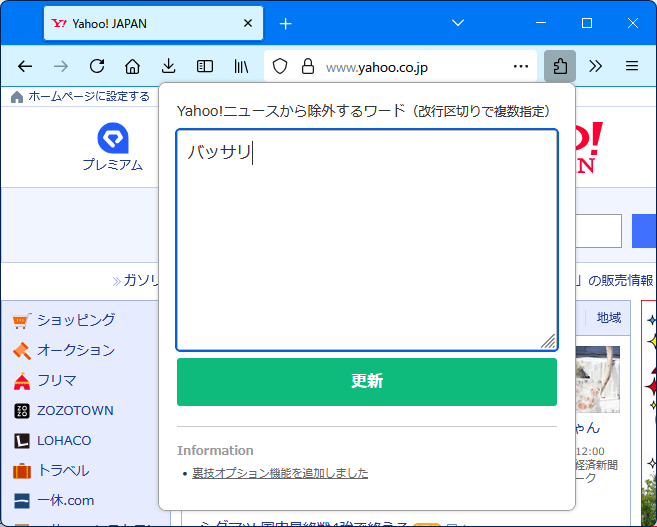The width and height of the screenshot is (657, 527).
Task: Click the travel suitcase icon
Action: pyautogui.click(x=22, y=471)
